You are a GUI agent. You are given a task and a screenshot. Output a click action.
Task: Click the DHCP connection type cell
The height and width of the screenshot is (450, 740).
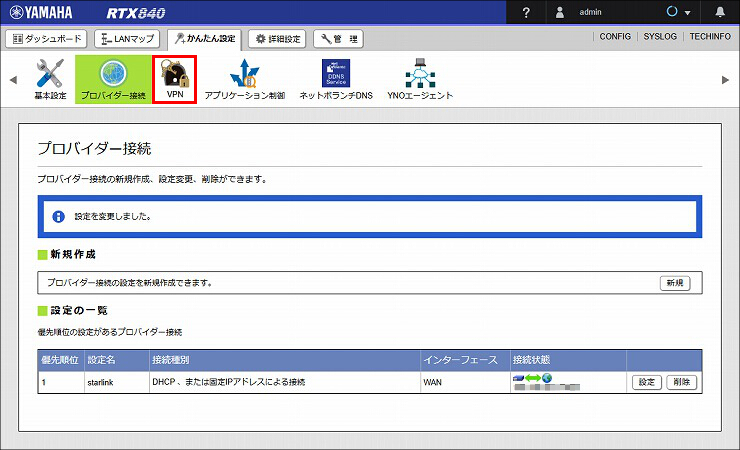285,383
